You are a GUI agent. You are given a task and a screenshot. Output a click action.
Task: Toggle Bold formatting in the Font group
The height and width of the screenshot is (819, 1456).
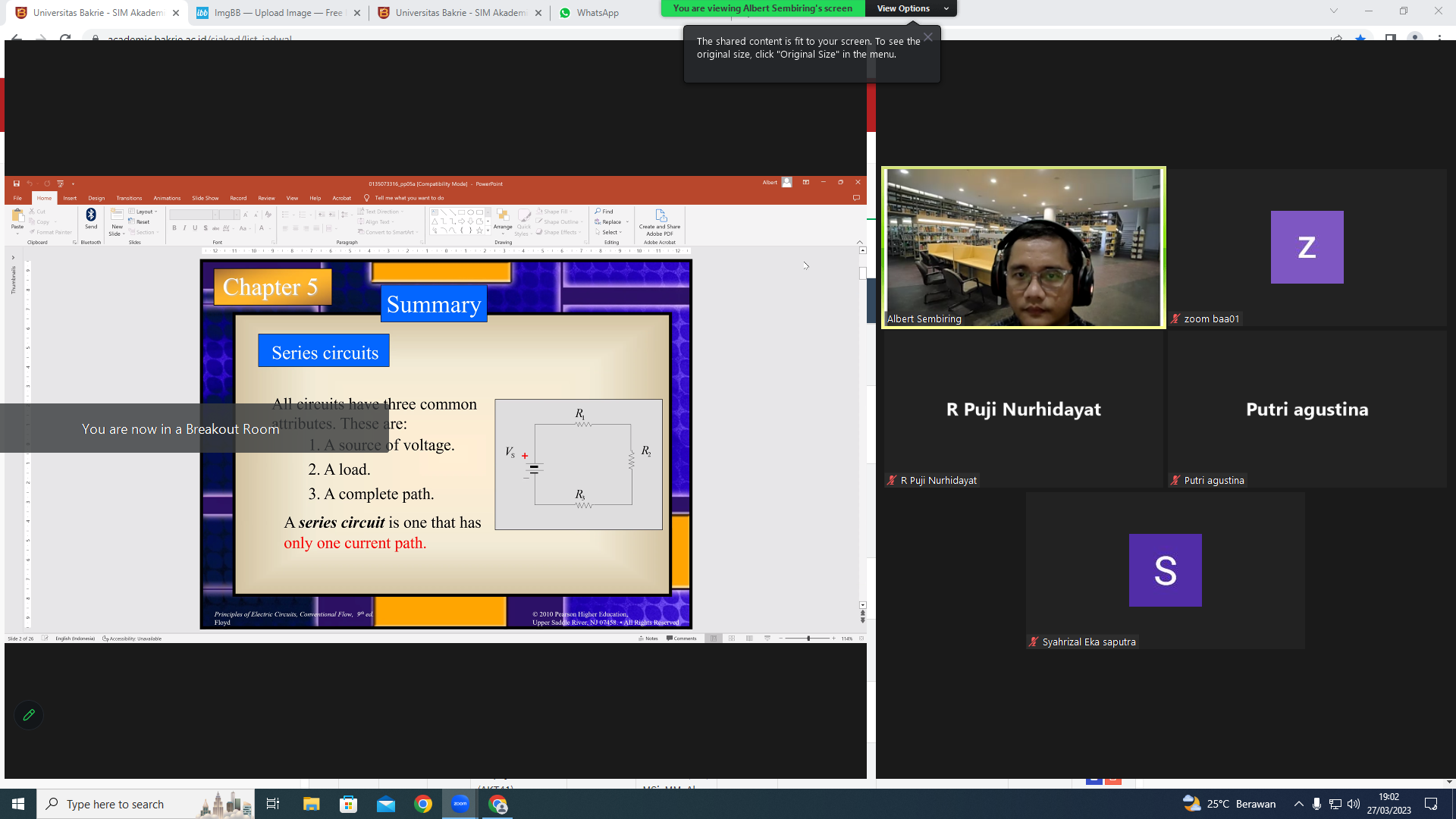tap(174, 228)
